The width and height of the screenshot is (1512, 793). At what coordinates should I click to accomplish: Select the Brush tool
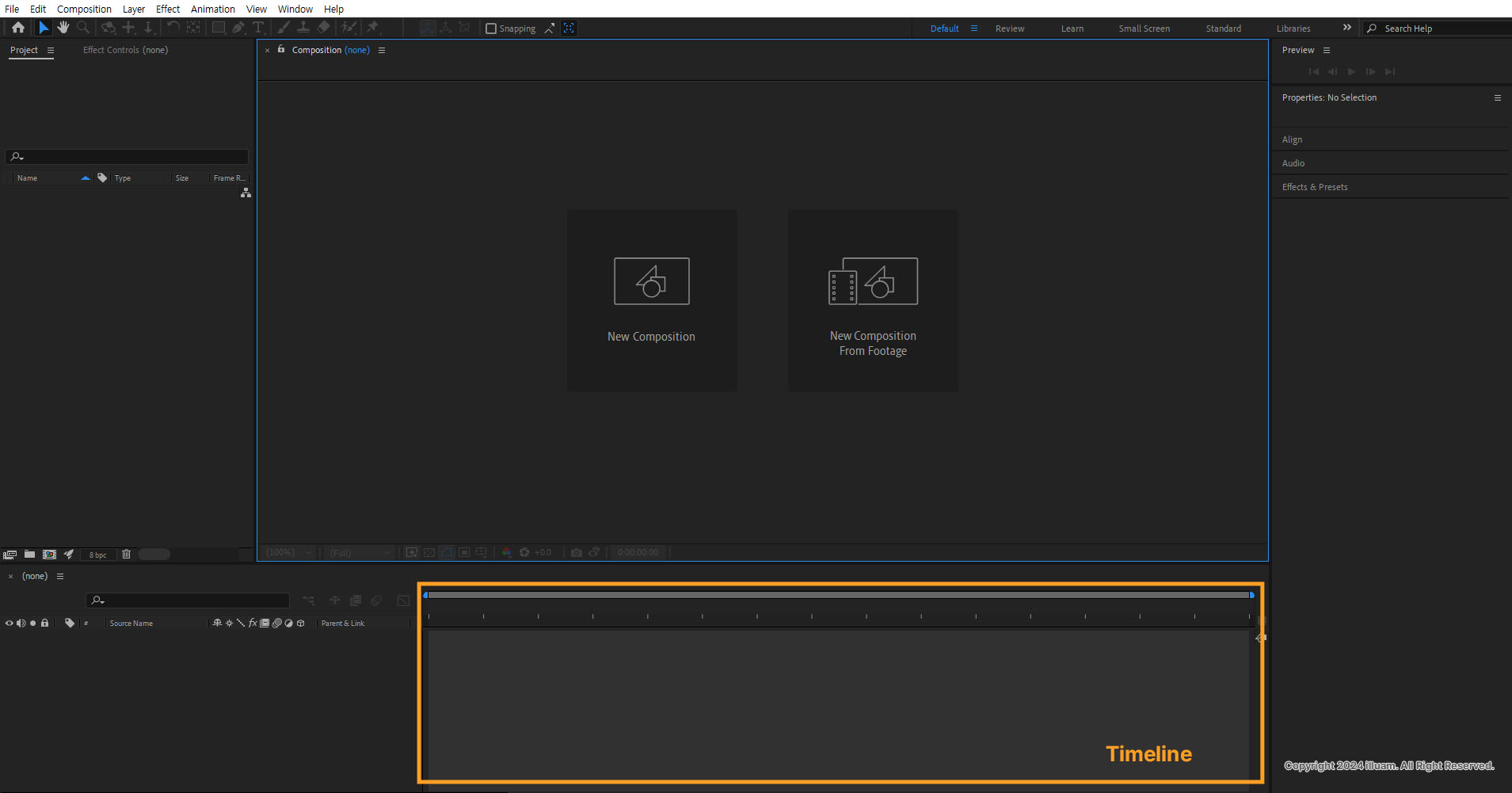[284, 28]
